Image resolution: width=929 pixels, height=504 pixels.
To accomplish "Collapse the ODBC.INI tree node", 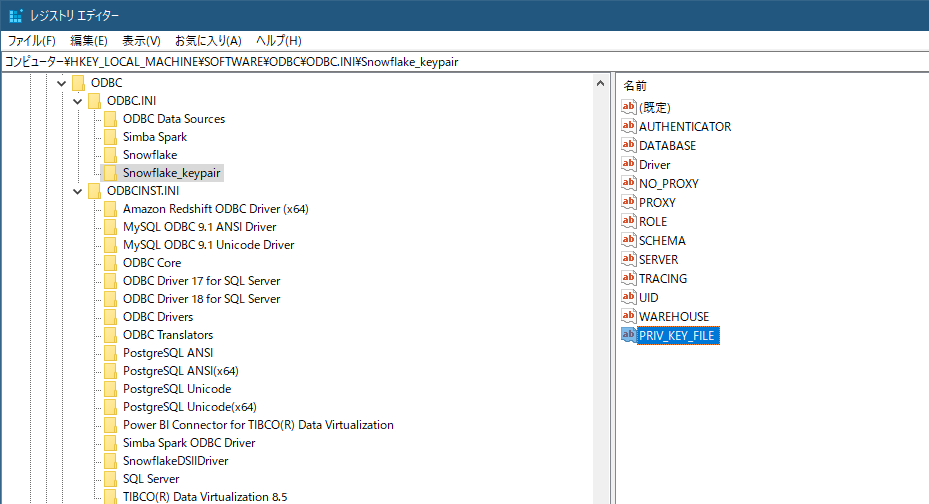I will pos(78,101).
